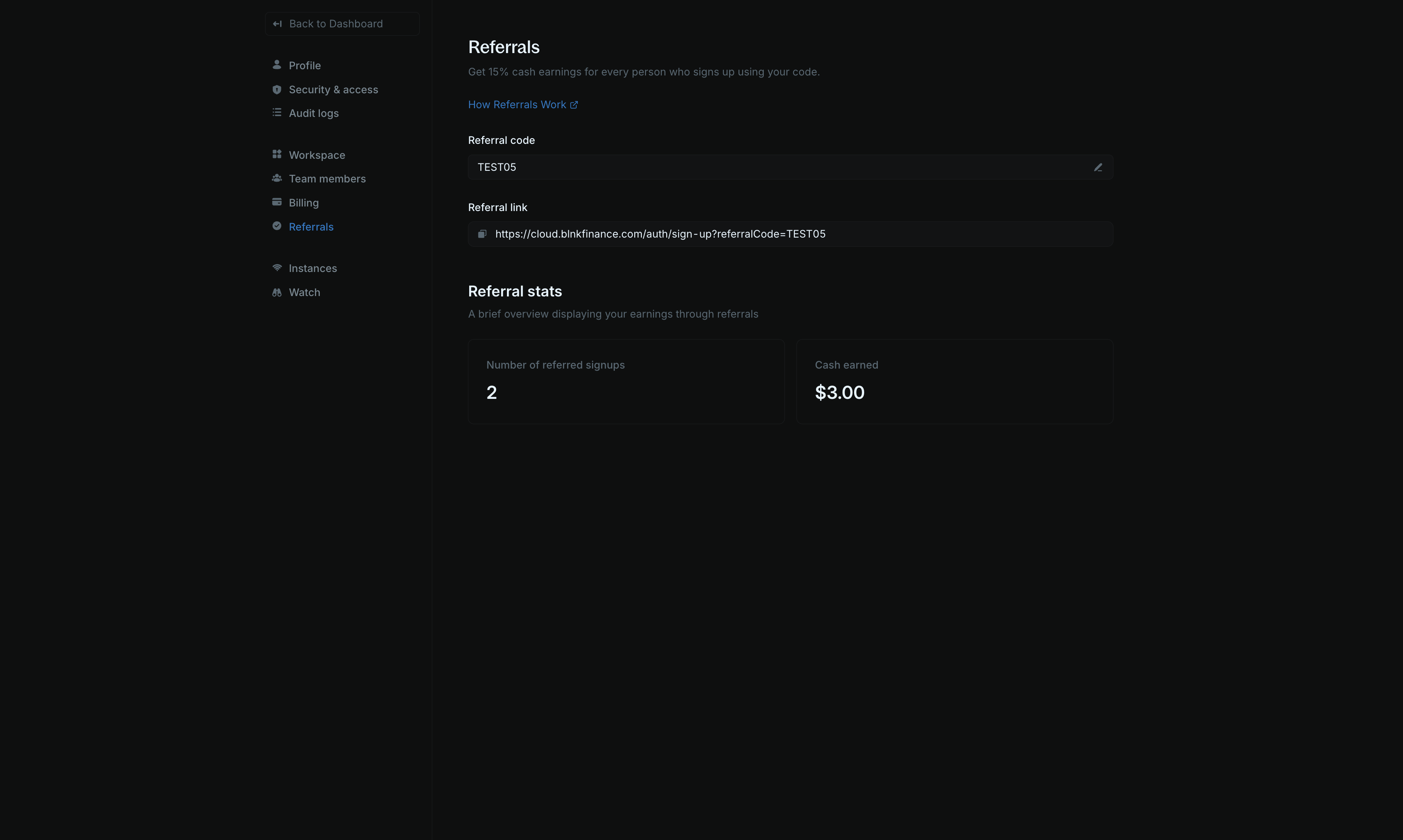Image resolution: width=1403 pixels, height=840 pixels.
Task: Click the Back to Dashboard button
Action: coord(341,23)
